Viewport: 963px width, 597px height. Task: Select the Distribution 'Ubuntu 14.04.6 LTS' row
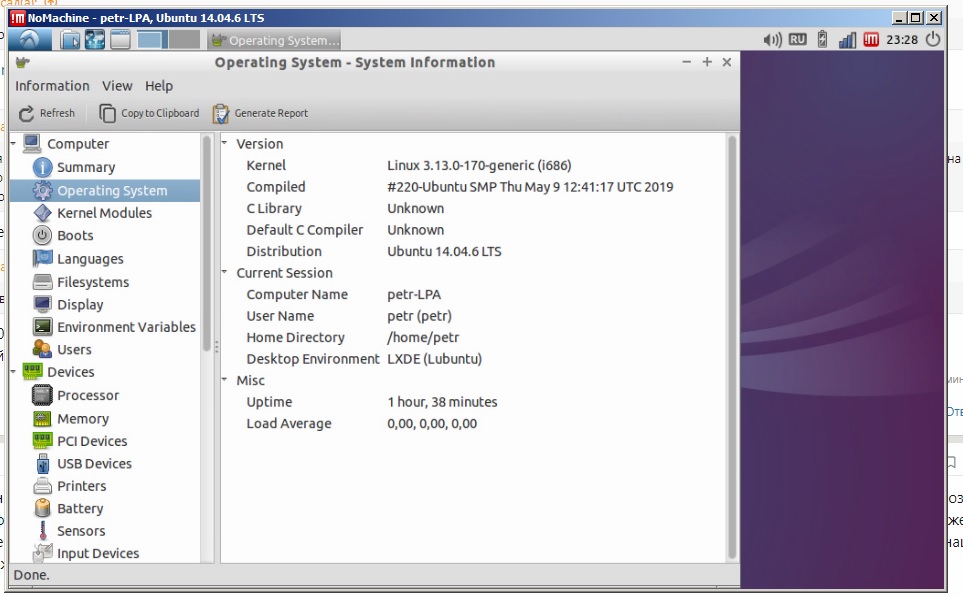(473, 251)
